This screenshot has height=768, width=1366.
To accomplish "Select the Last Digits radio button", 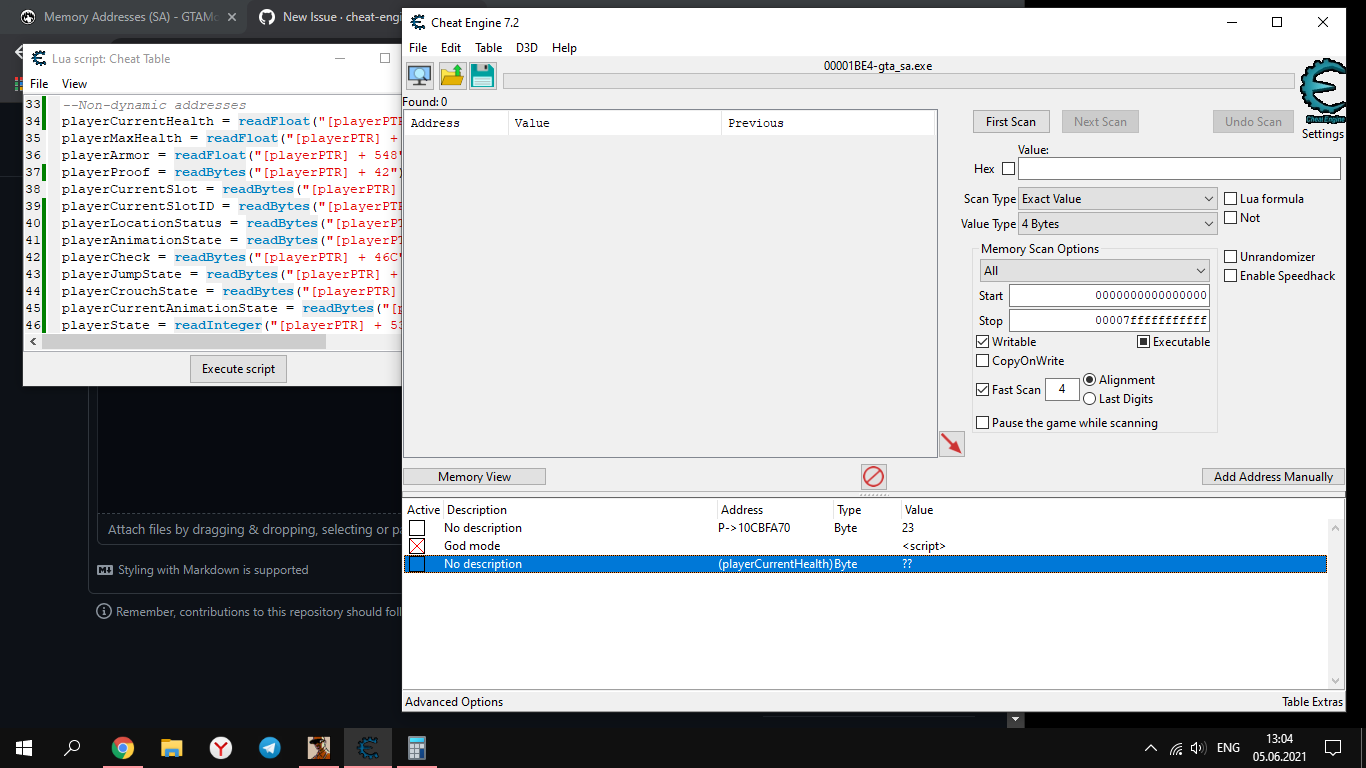I will [x=1090, y=398].
